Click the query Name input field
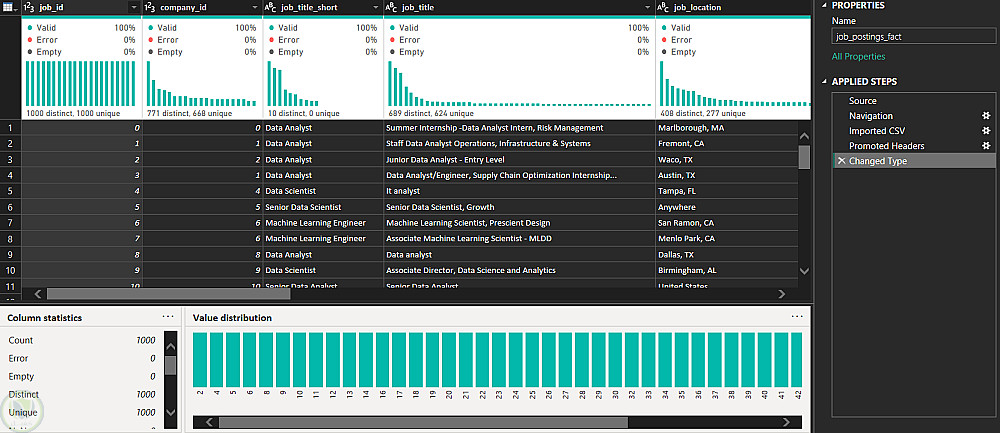Viewport: 1000px width, 433px height. (x=913, y=37)
